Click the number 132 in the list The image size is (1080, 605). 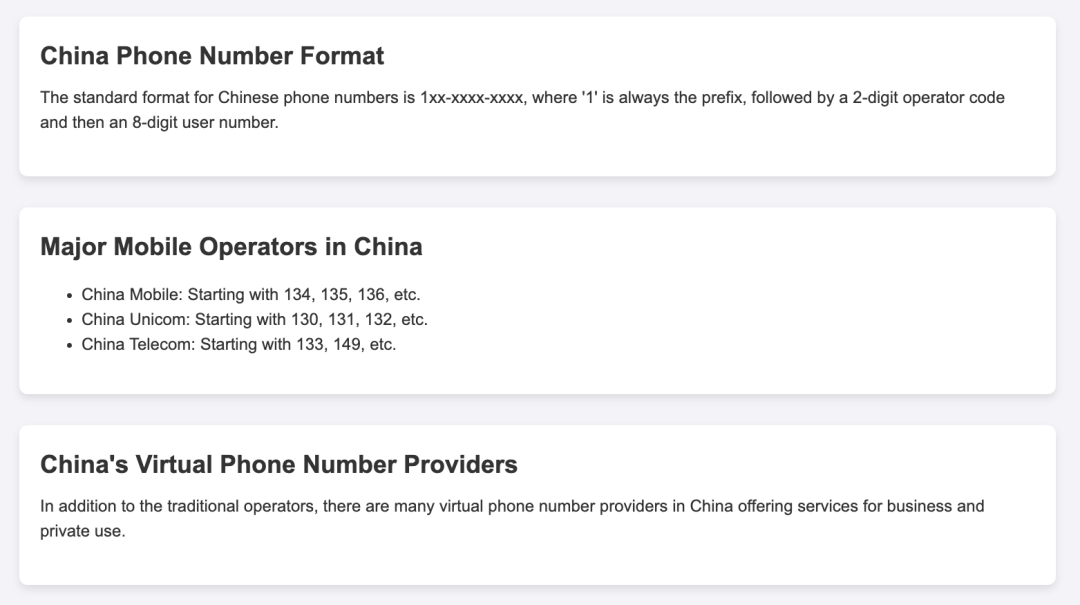pos(378,319)
